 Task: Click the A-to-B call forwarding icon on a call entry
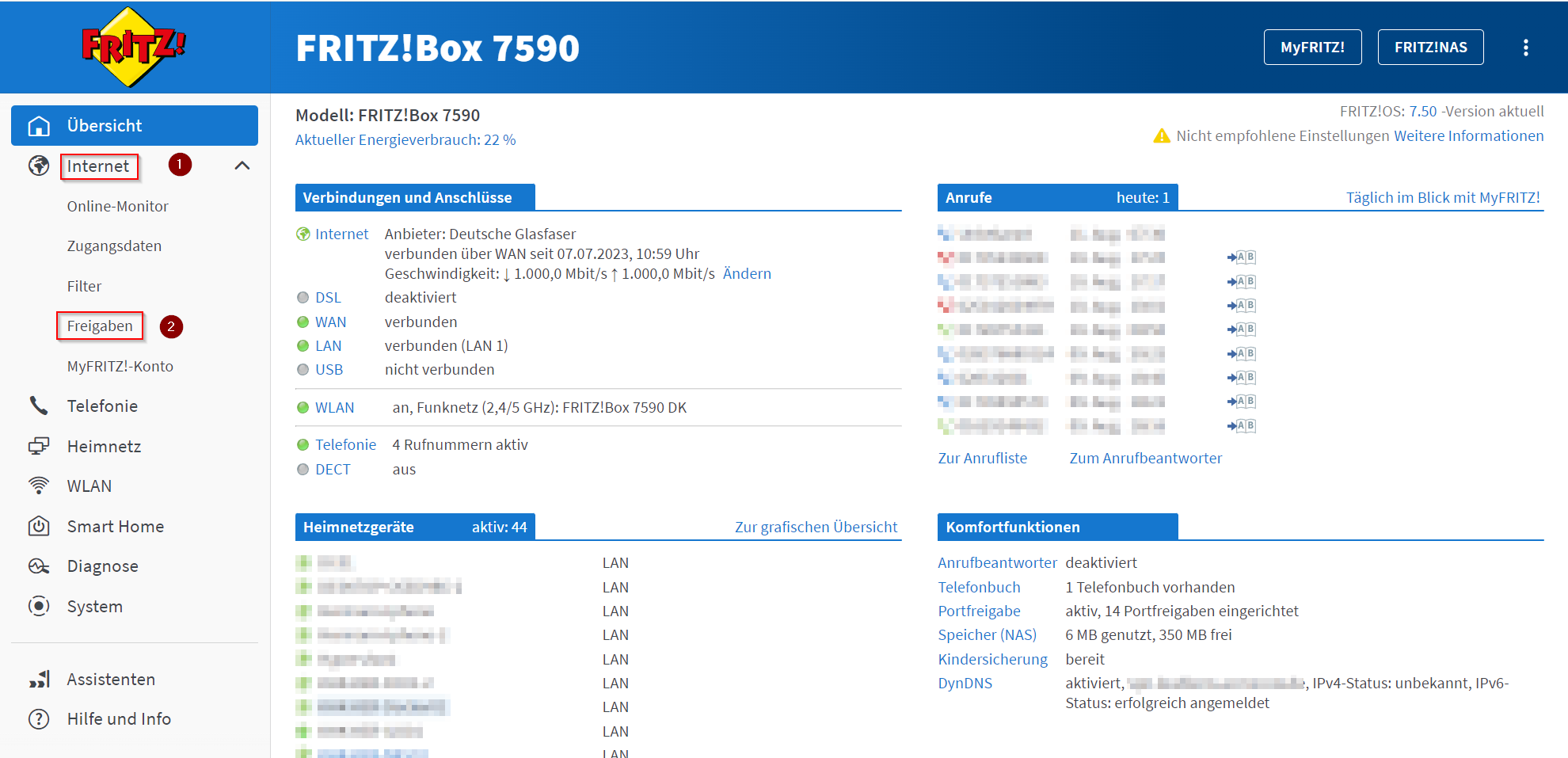coord(1241,257)
